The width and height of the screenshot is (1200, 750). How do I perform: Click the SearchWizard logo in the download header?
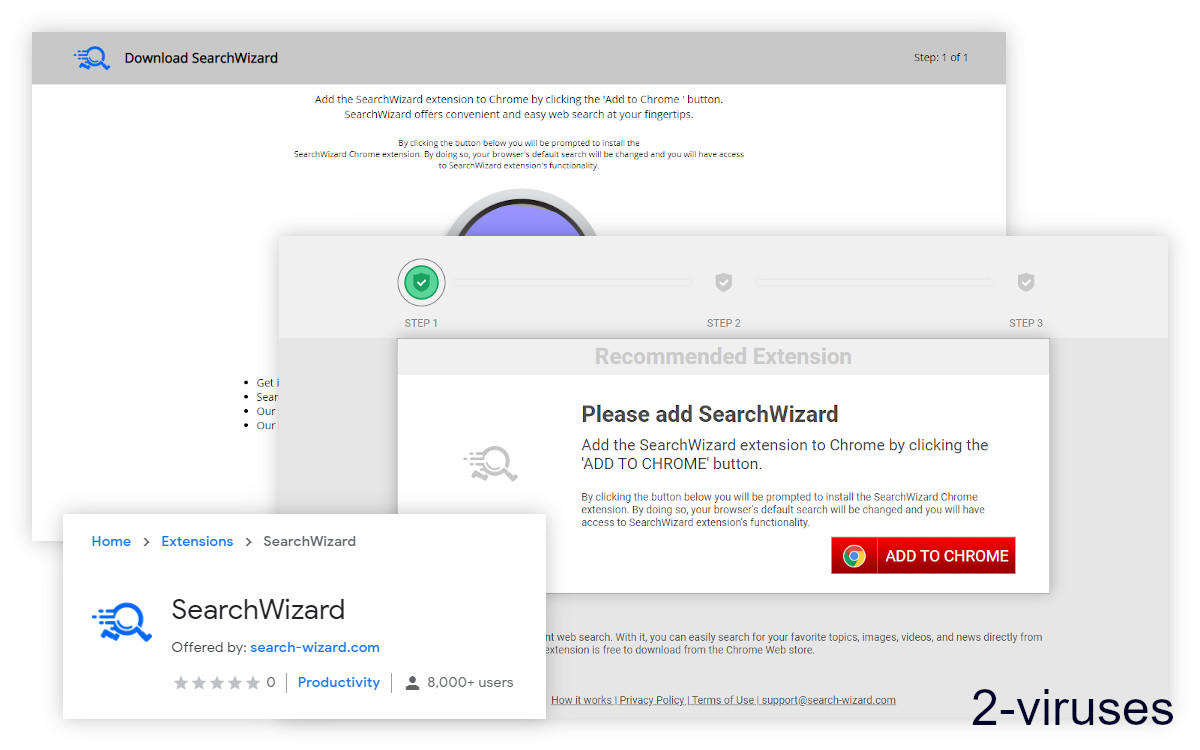pos(92,58)
